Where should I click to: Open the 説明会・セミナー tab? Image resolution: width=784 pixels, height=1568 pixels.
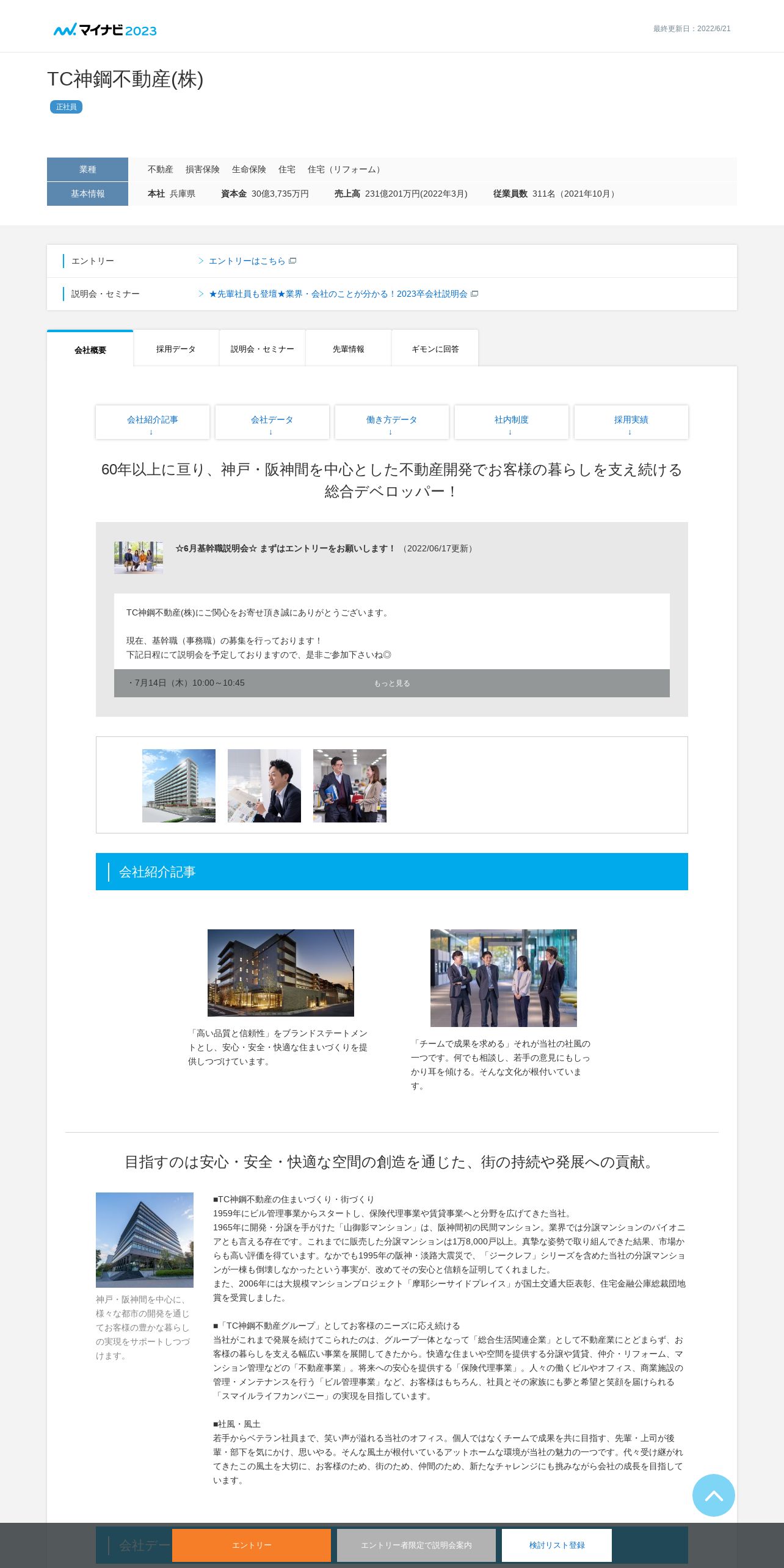coord(263,349)
